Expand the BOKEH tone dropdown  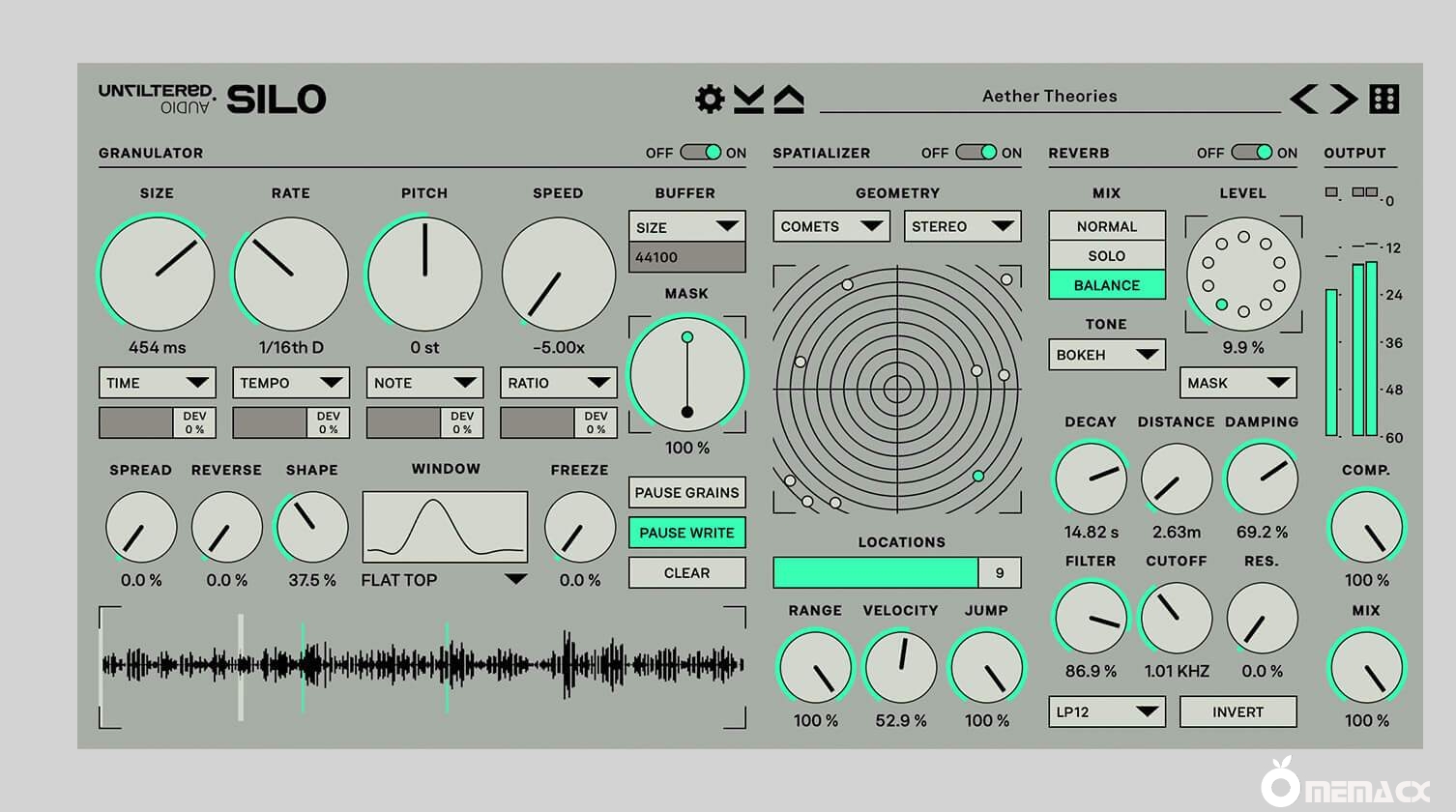1106,355
